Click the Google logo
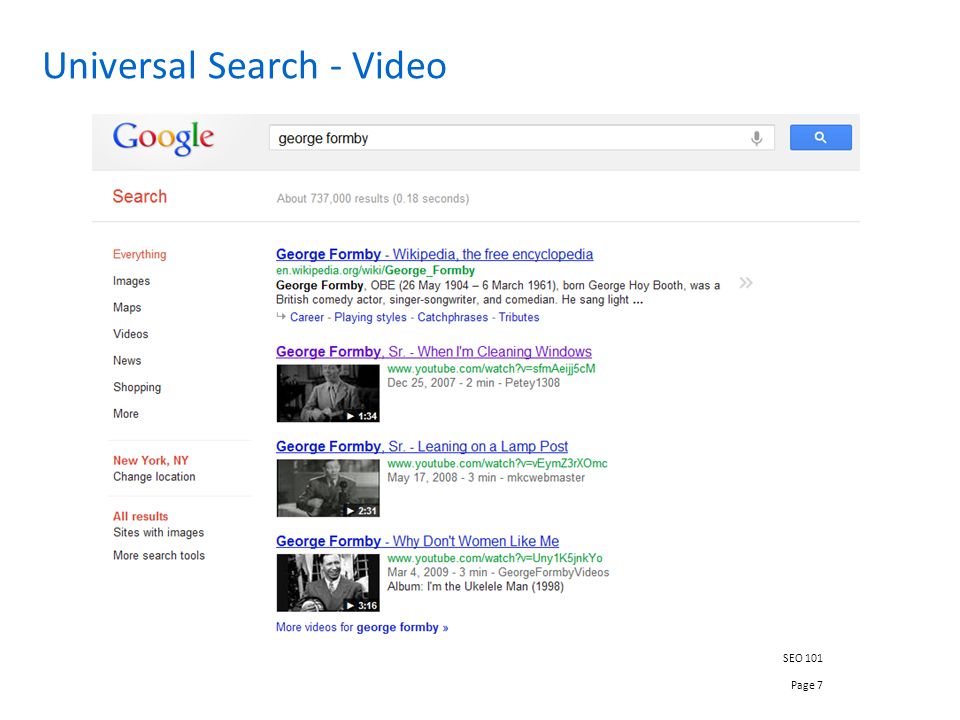This screenshot has width=960, height=720. click(163, 138)
